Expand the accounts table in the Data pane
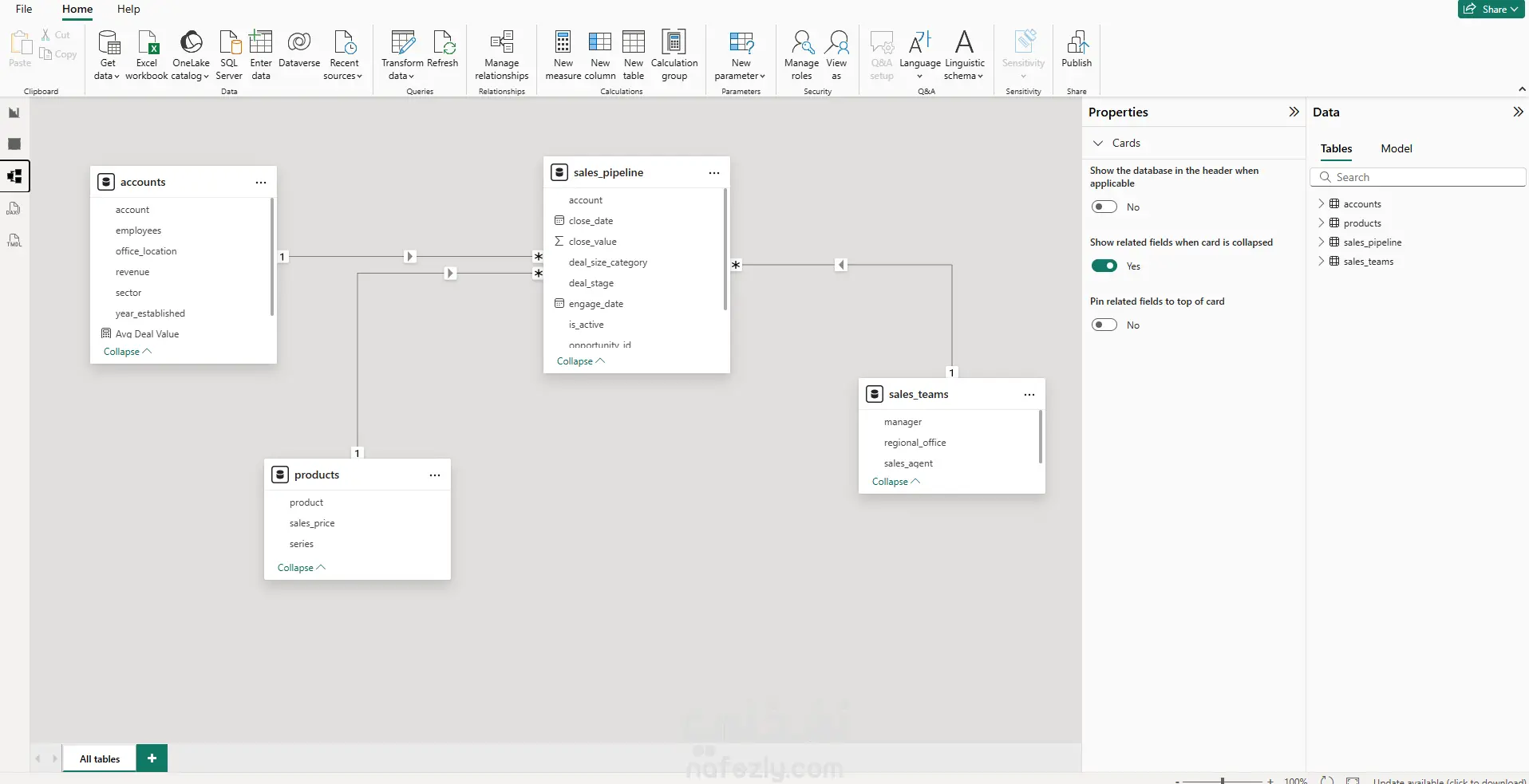 pos(1322,204)
